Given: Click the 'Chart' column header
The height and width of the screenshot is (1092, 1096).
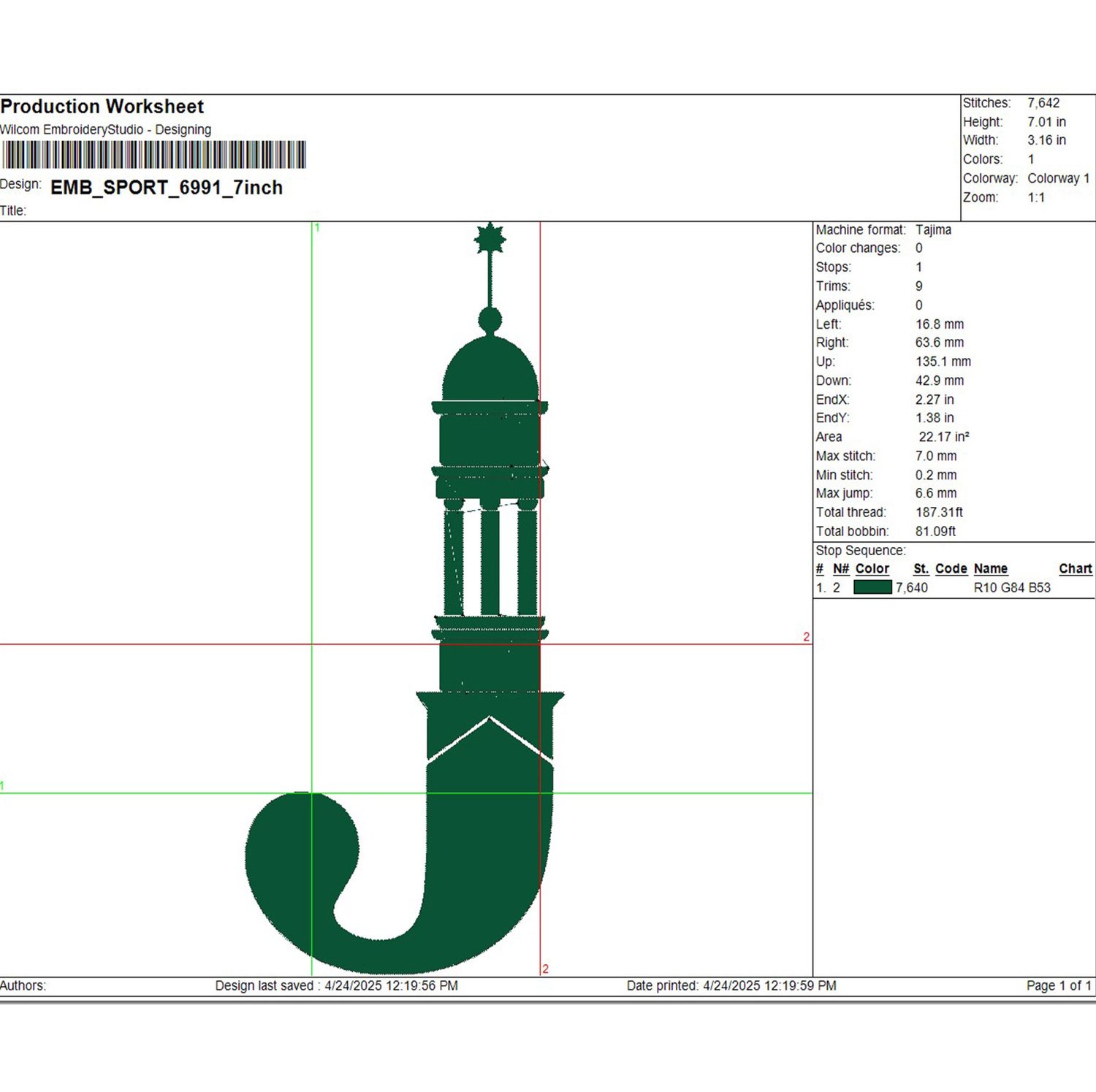Looking at the screenshot, I should pos(1076,569).
